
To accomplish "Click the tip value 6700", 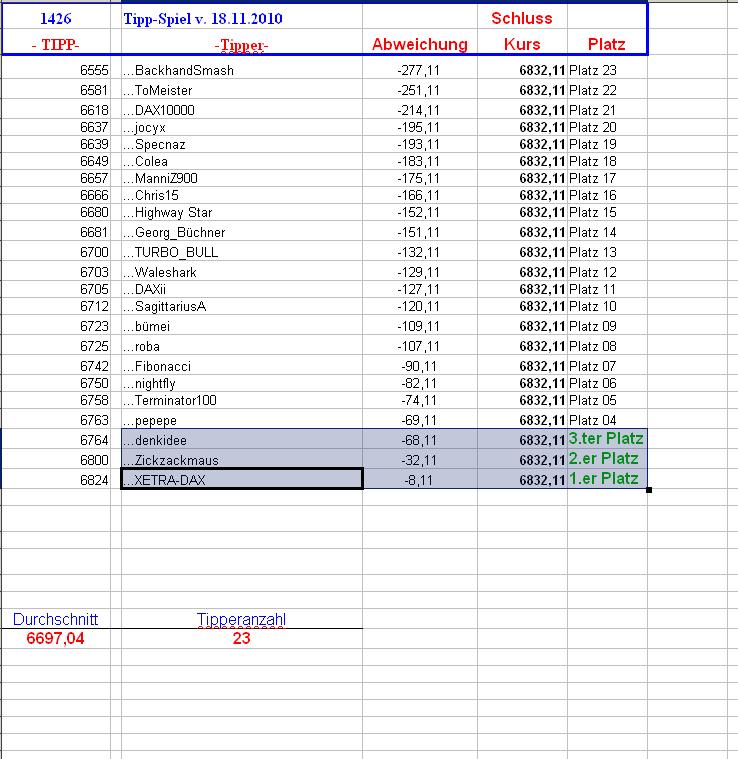I will pyautogui.click(x=56, y=252).
